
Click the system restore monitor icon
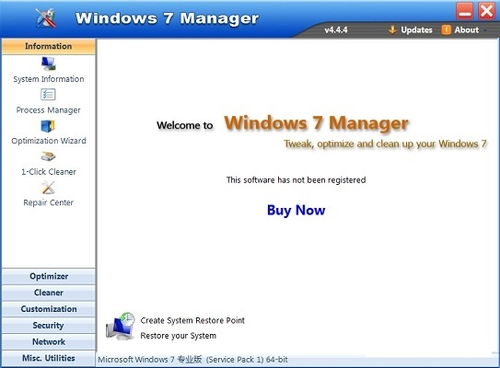coord(120,326)
